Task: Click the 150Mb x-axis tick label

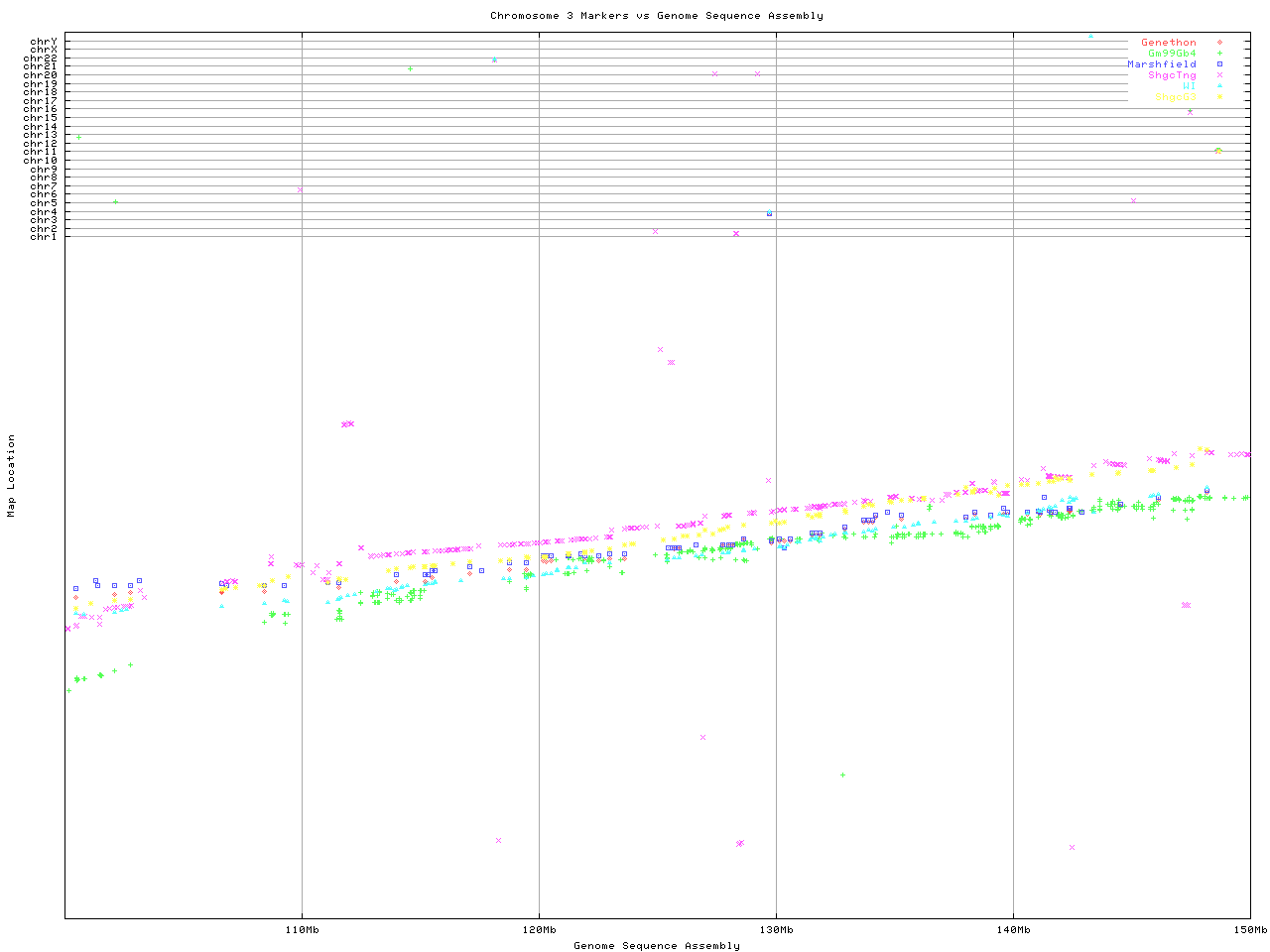Action: tap(1249, 930)
